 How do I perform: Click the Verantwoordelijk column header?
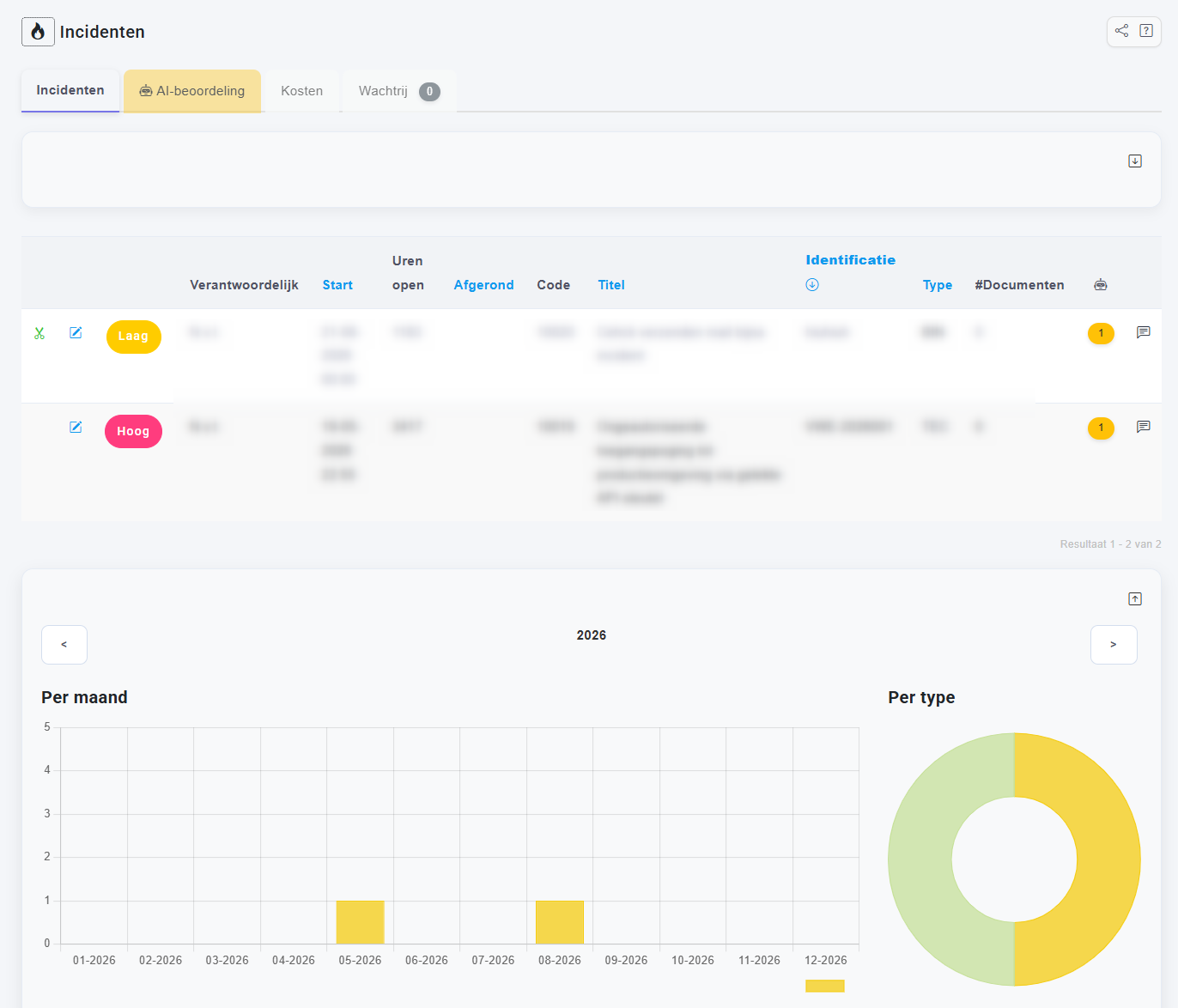(245, 285)
